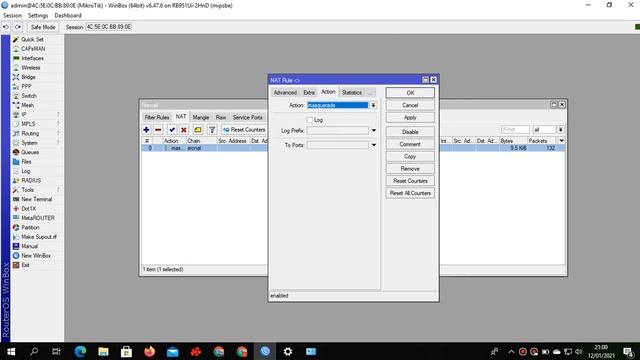The width and height of the screenshot is (640, 360).
Task: Switch to Advanced tab in NAT Rule
Action: [285, 93]
